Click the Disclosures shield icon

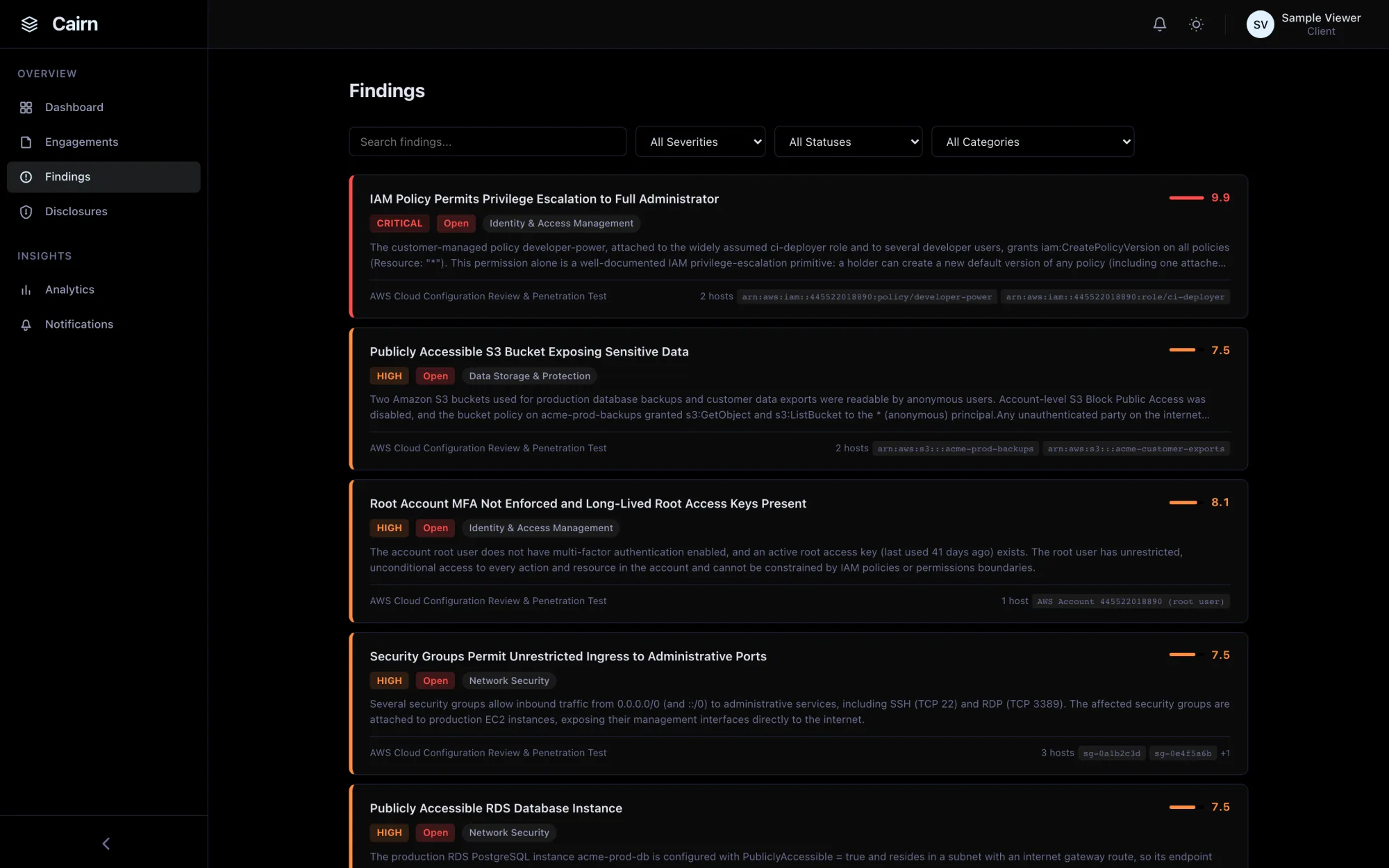26,212
